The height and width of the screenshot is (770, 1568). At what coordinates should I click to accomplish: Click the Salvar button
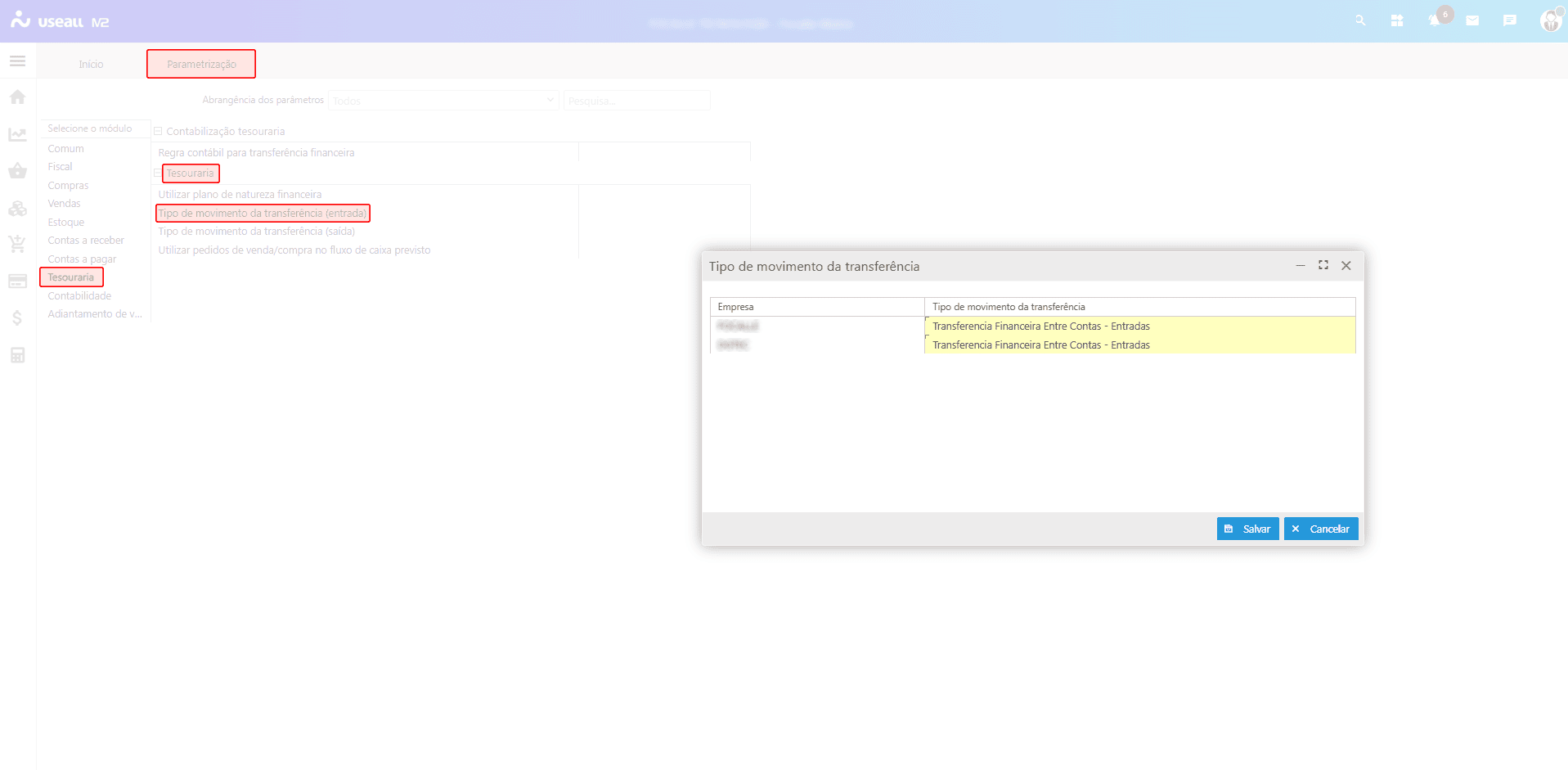pyautogui.click(x=1247, y=529)
